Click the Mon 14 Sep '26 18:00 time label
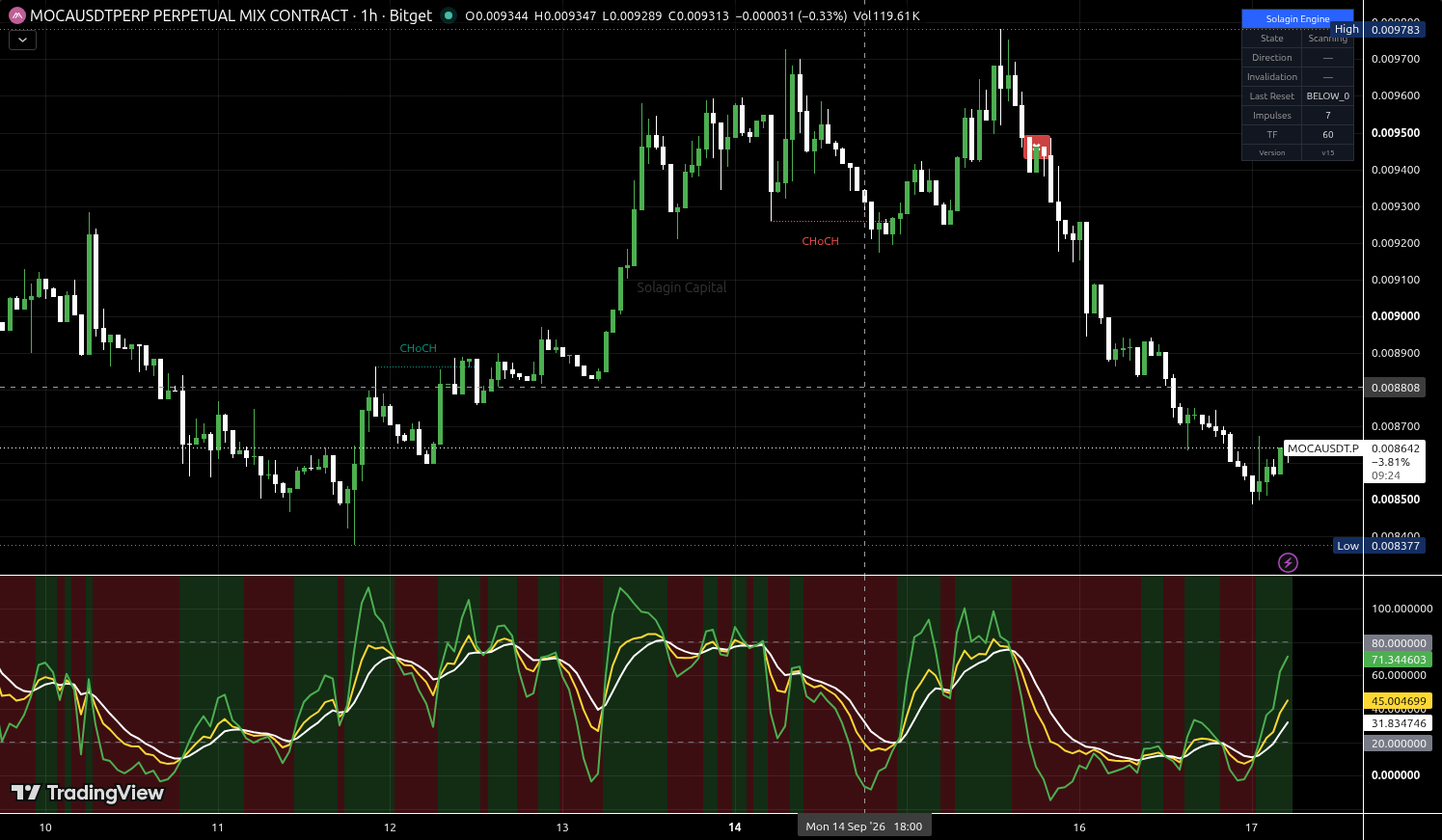The image size is (1442, 840). 864,826
